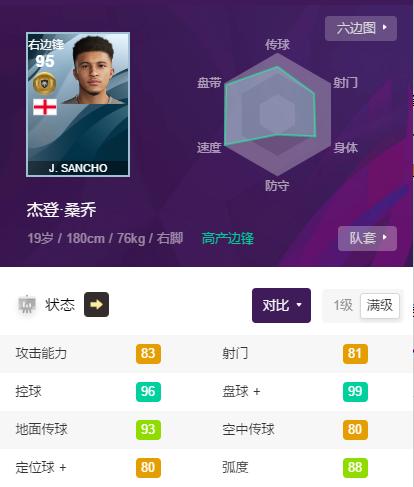Expand the 队套 kit option
The width and height of the screenshot is (414, 487).
pyautogui.click(x=367, y=238)
